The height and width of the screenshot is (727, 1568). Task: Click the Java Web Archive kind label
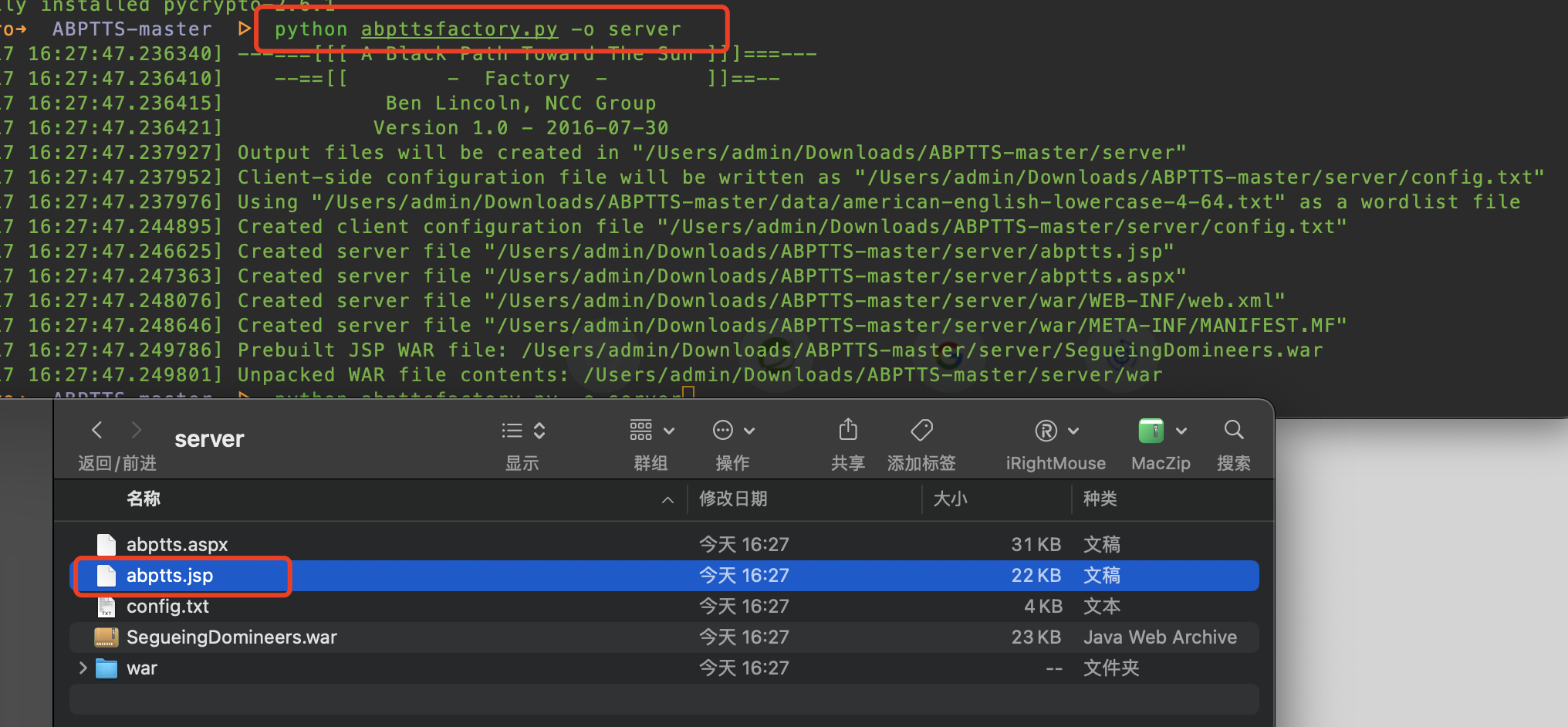coord(1160,637)
